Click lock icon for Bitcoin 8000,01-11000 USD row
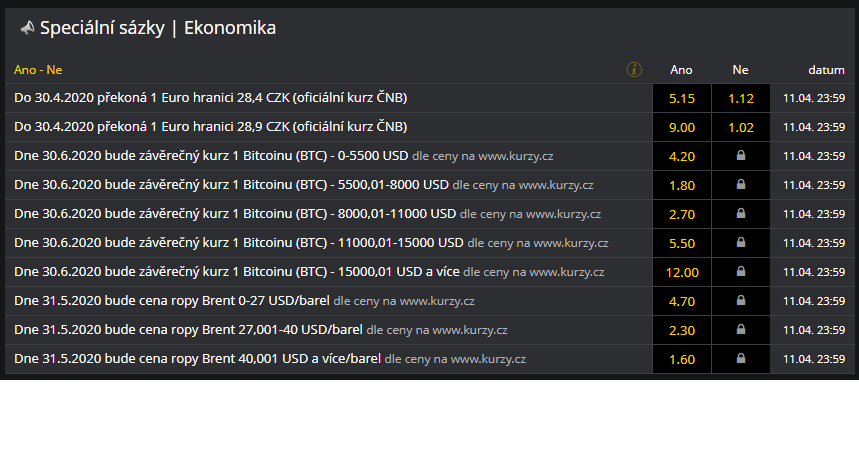Image resolution: width=859 pixels, height=460 pixels. pyautogui.click(x=741, y=214)
